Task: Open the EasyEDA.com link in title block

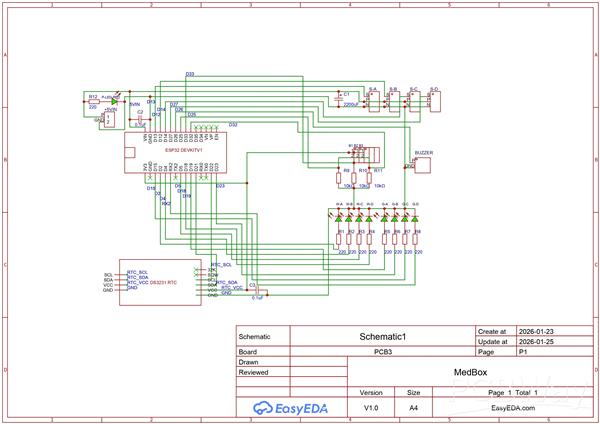Action: point(514,408)
